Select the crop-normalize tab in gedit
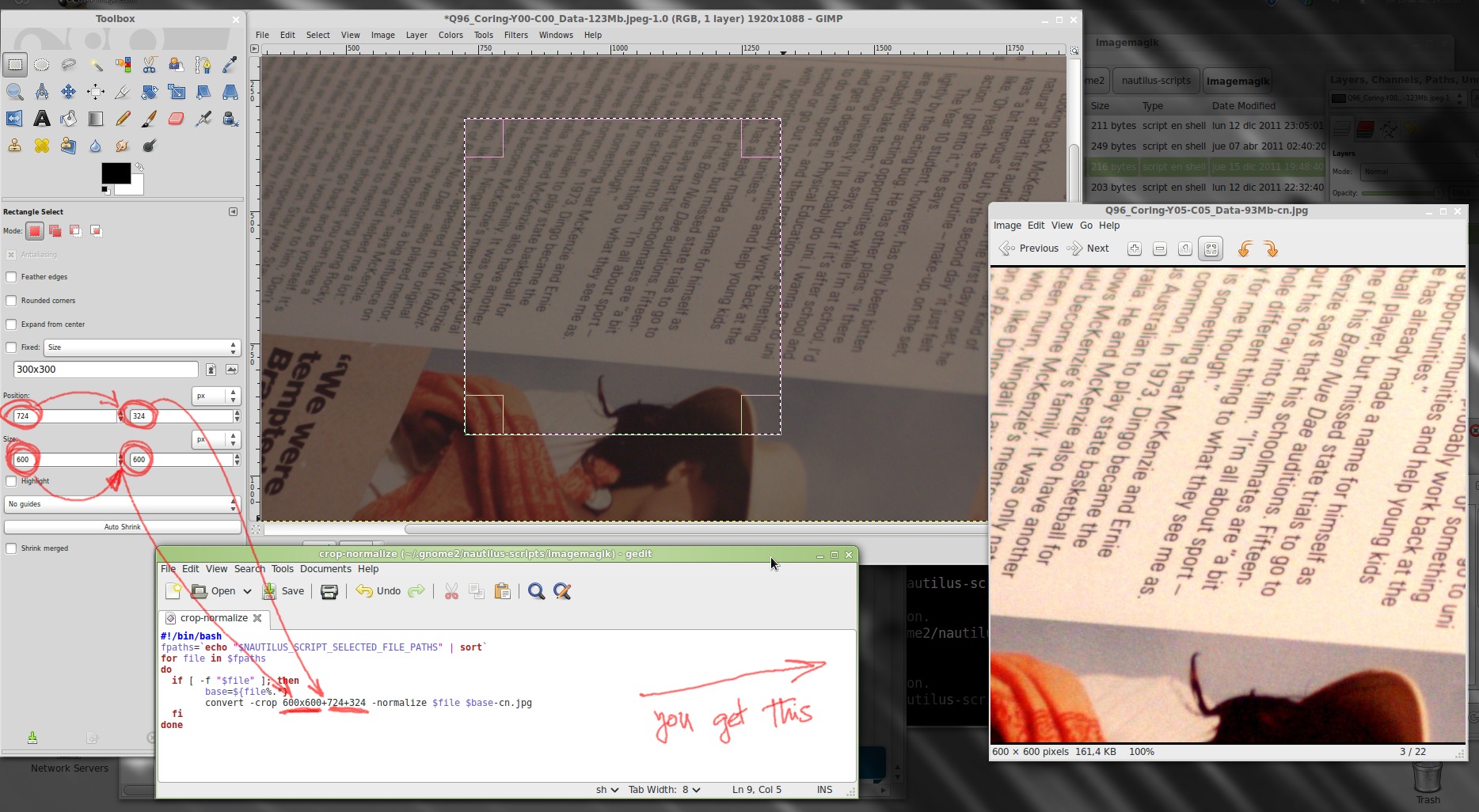Screen dimensions: 1479x812 (x=214, y=618)
